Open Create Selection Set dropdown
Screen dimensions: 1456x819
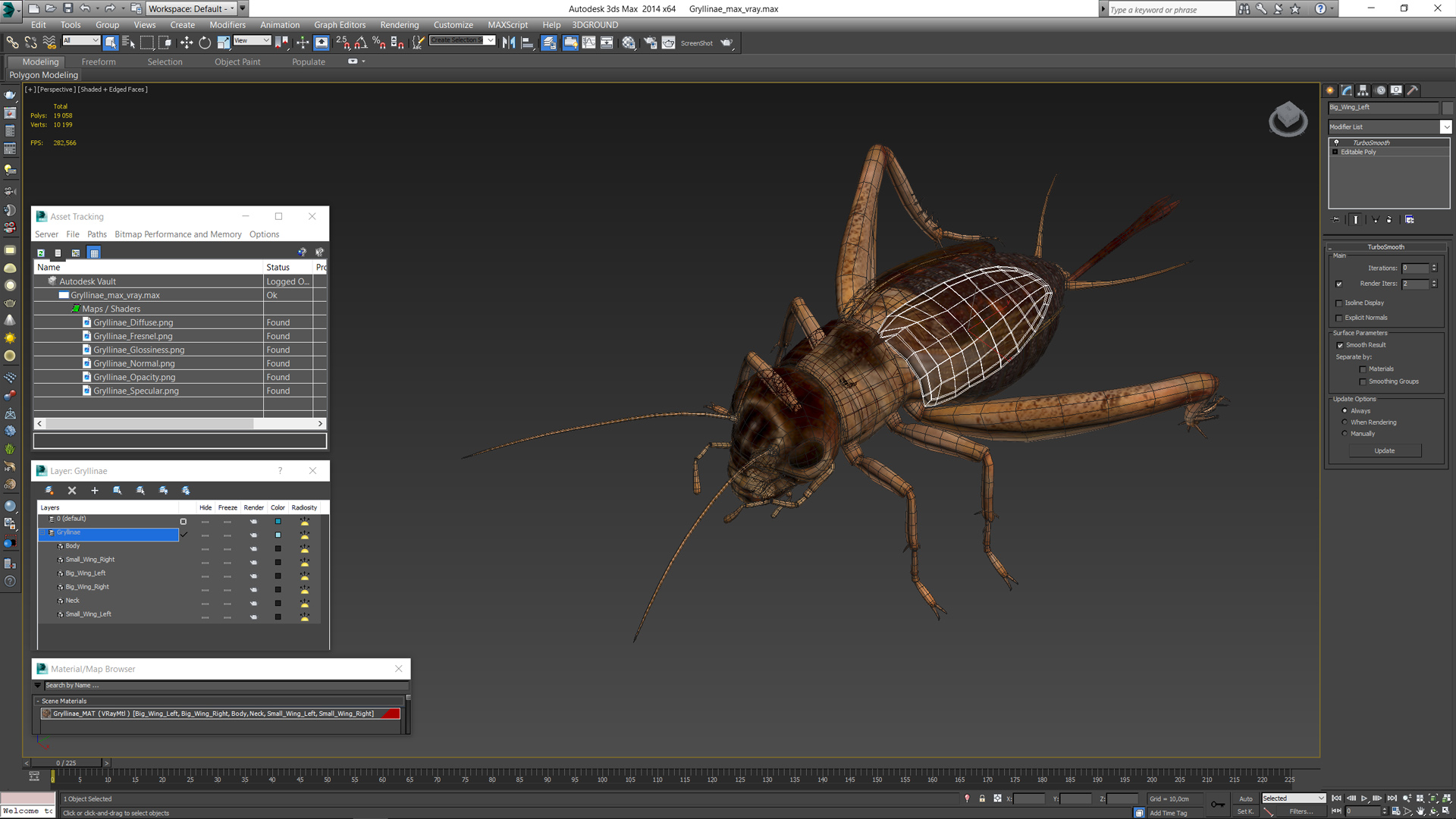[x=491, y=40]
